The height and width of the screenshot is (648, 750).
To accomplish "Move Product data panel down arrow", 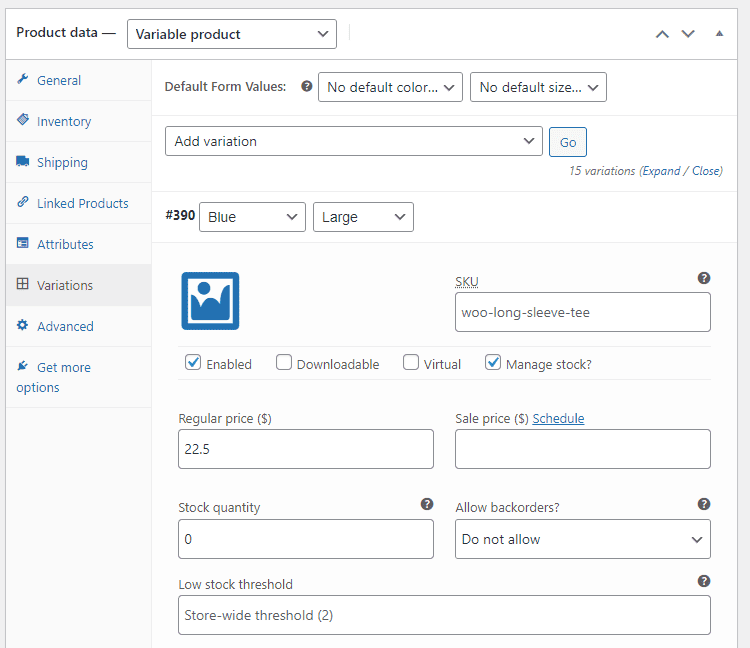I will point(688,34).
